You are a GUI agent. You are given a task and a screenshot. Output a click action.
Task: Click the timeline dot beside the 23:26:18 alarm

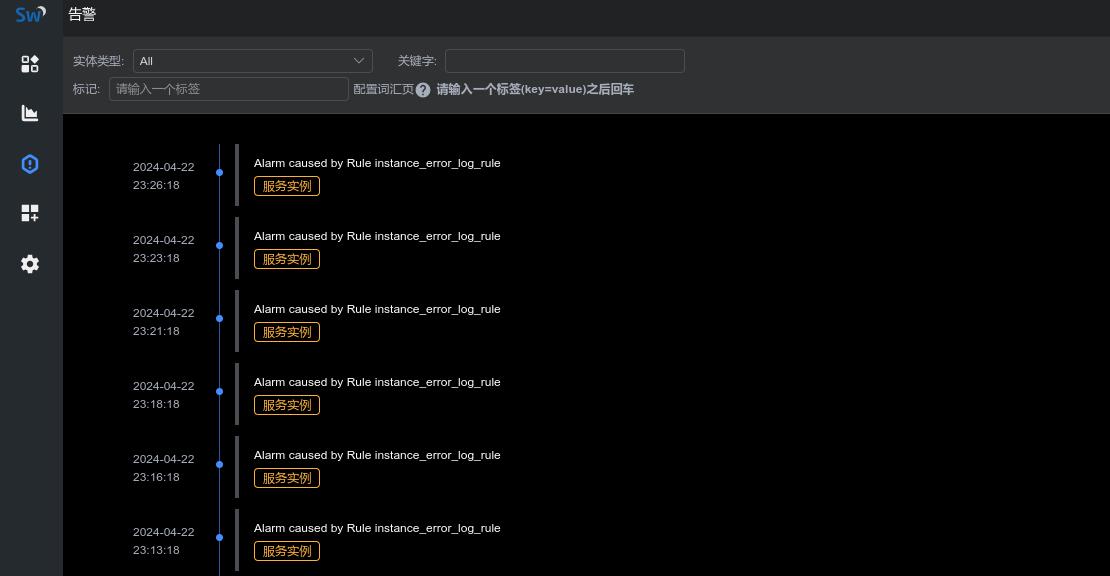tap(219, 172)
